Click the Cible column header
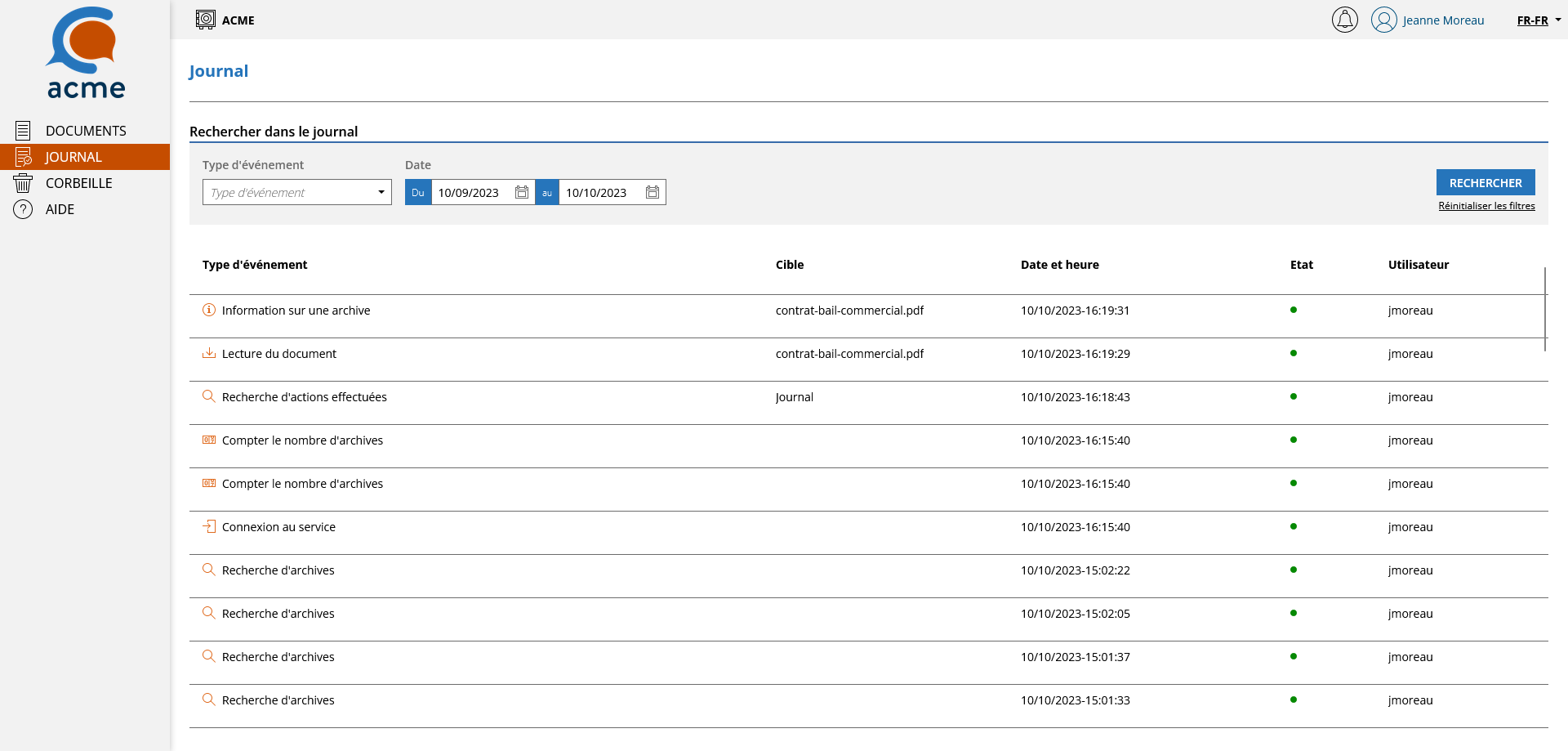This screenshot has height=751, width=1568. coord(790,265)
